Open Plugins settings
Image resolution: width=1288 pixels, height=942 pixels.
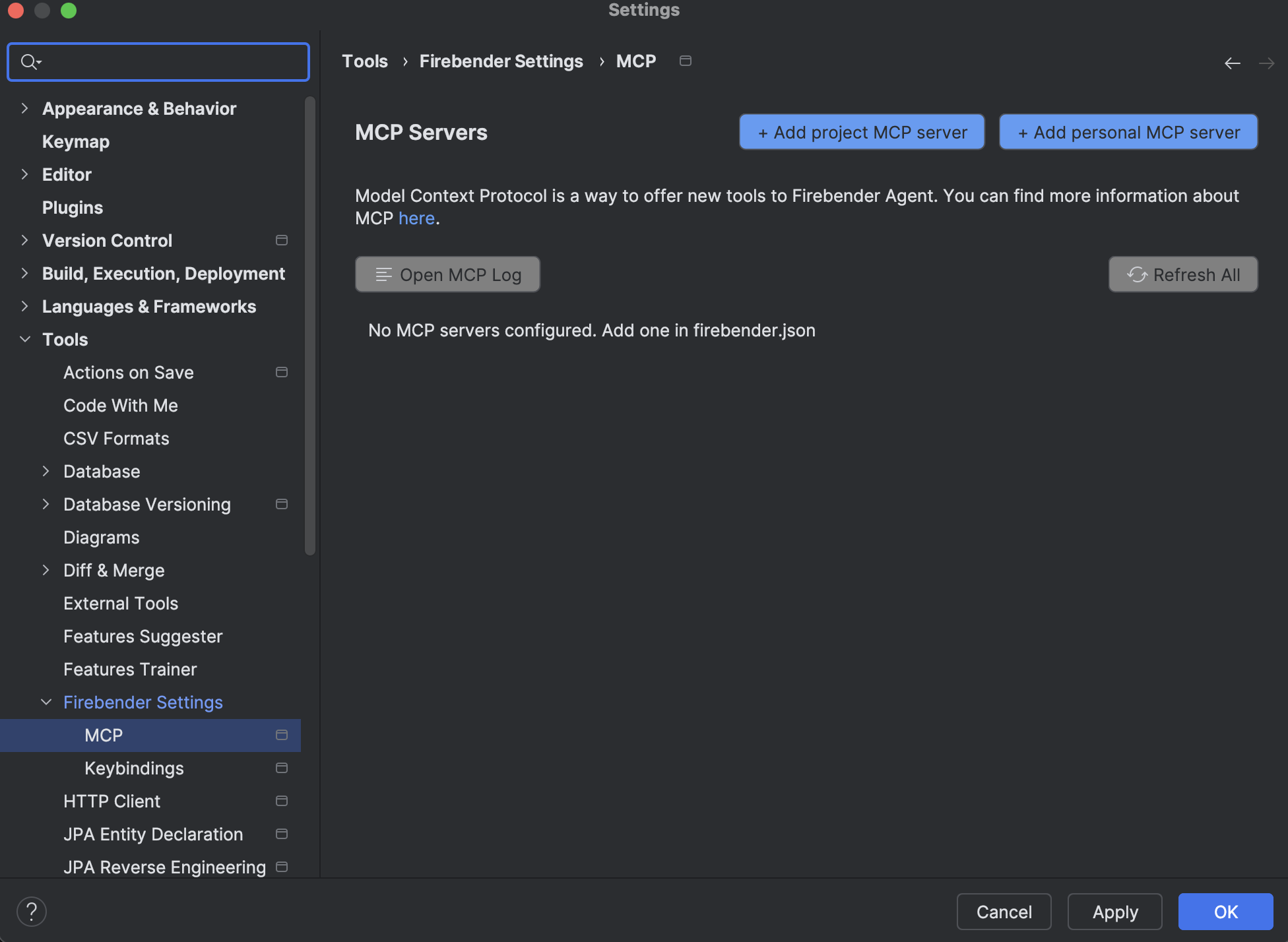point(73,208)
